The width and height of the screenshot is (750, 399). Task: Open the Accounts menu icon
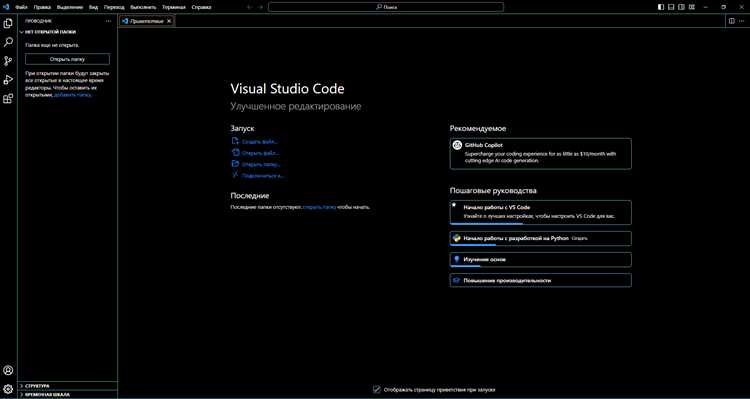[x=8, y=370]
